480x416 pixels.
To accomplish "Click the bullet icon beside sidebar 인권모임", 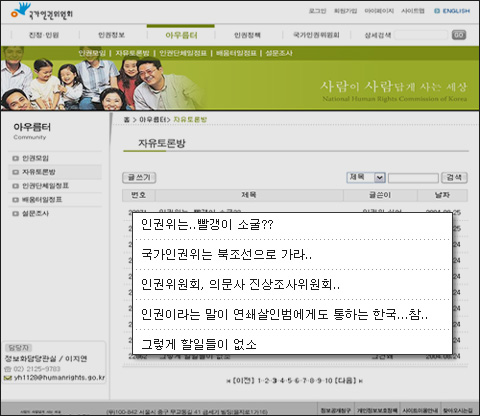I will point(15,158).
